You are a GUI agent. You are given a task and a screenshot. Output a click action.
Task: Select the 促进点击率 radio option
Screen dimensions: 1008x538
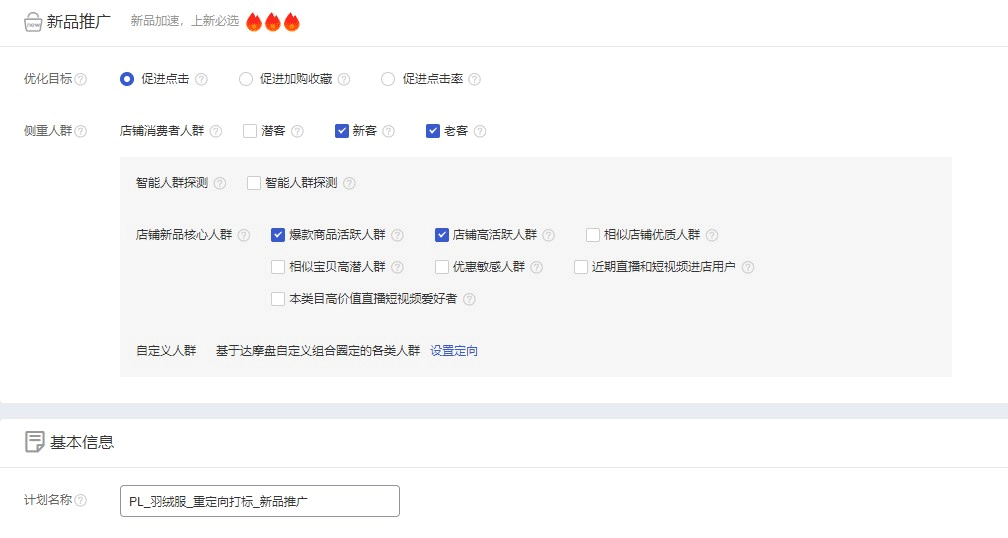[388, 79]
